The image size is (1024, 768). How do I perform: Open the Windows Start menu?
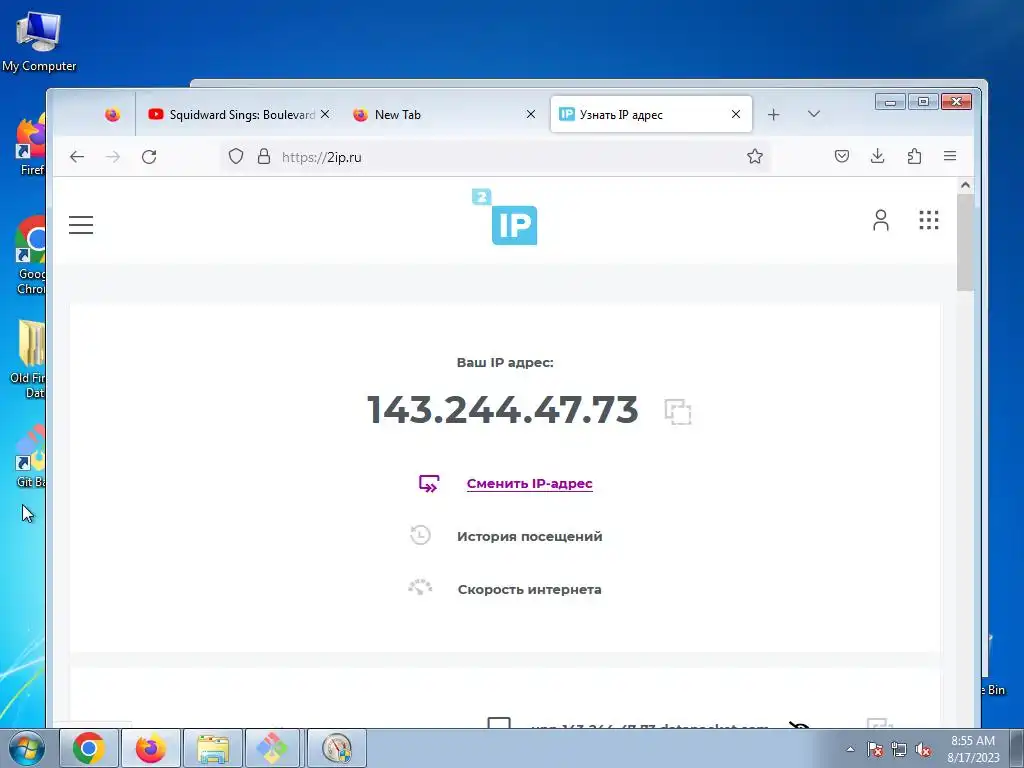click(26, 748)
